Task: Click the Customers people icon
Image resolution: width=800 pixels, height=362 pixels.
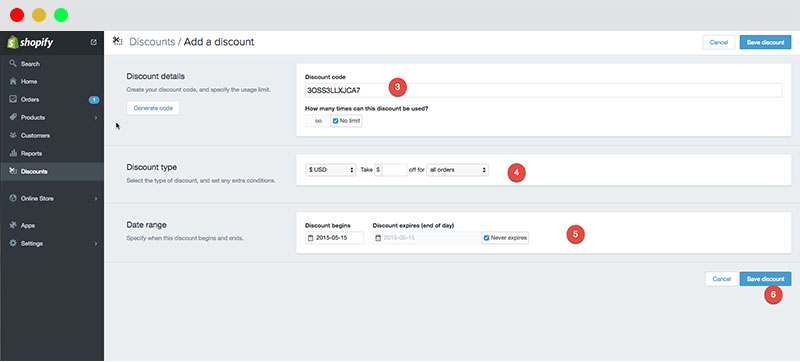Action: pos(13,136)
